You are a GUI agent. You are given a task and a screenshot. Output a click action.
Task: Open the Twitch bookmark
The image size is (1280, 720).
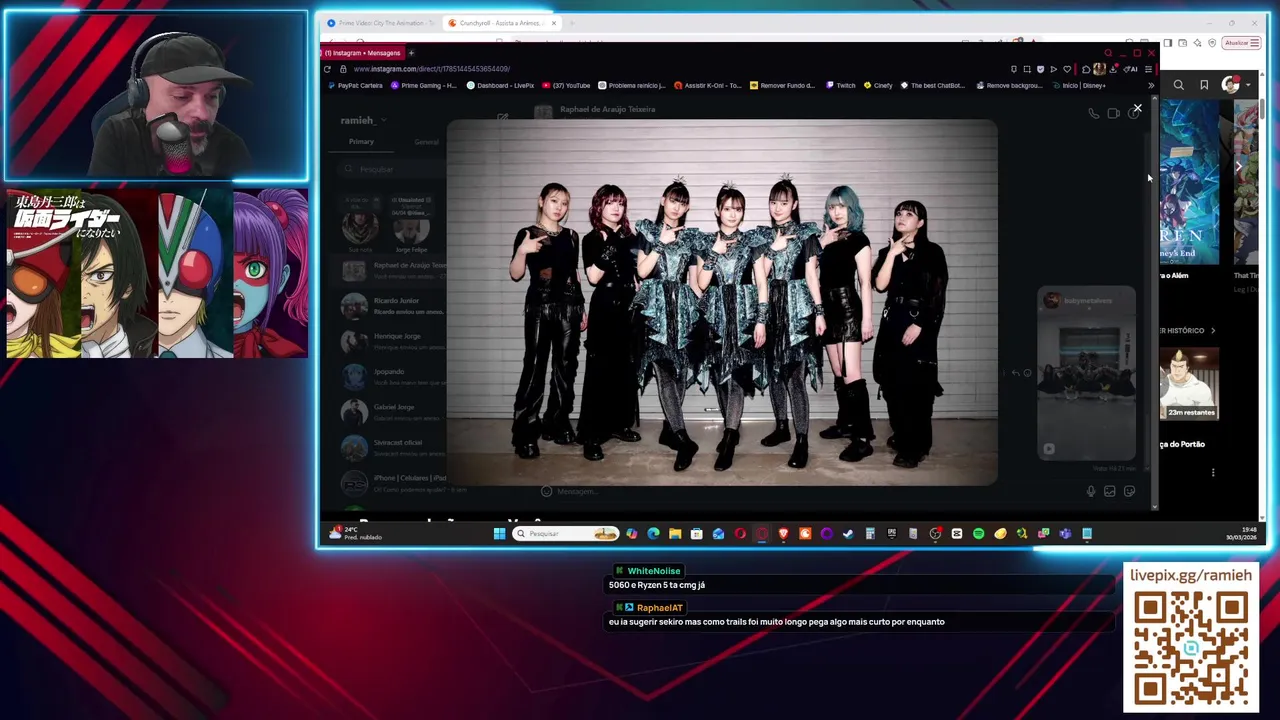(x=840, y=86)
